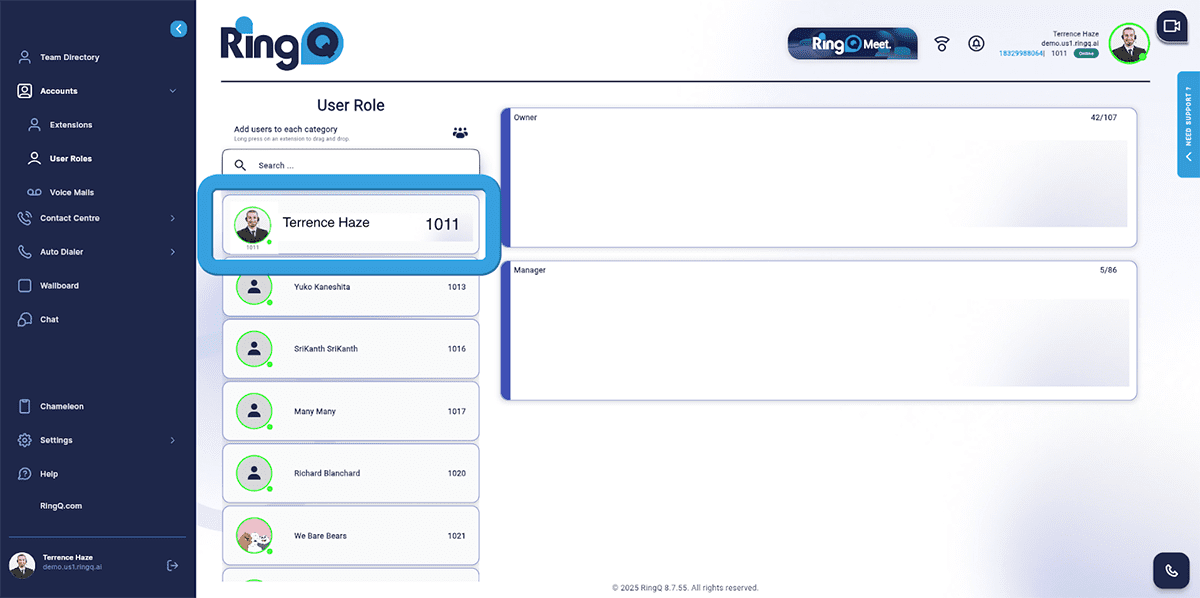This screenshot has height=598, width=1200.
Task: Click the user search input field
Action: (360, 165)
